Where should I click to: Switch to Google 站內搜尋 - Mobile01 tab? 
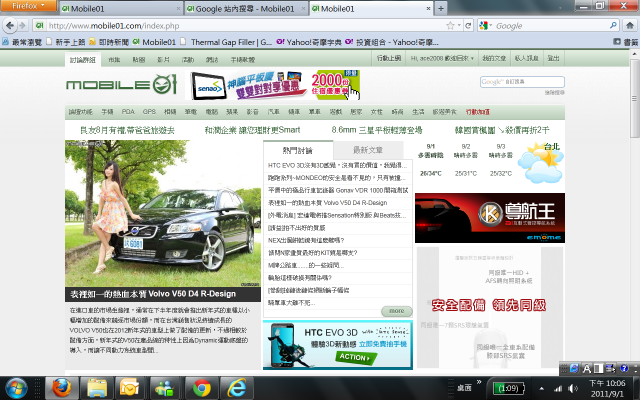246,9
